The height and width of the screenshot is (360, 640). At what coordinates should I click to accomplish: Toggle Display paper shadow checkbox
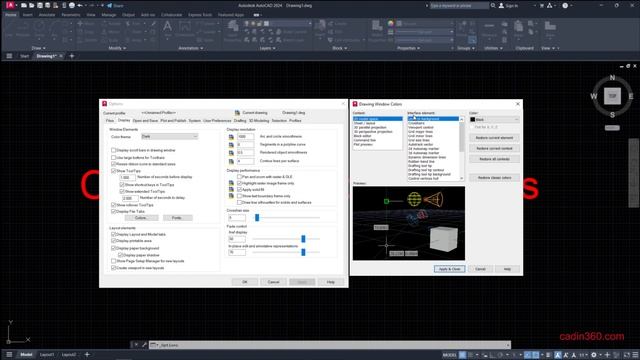[x=120, y=255]
